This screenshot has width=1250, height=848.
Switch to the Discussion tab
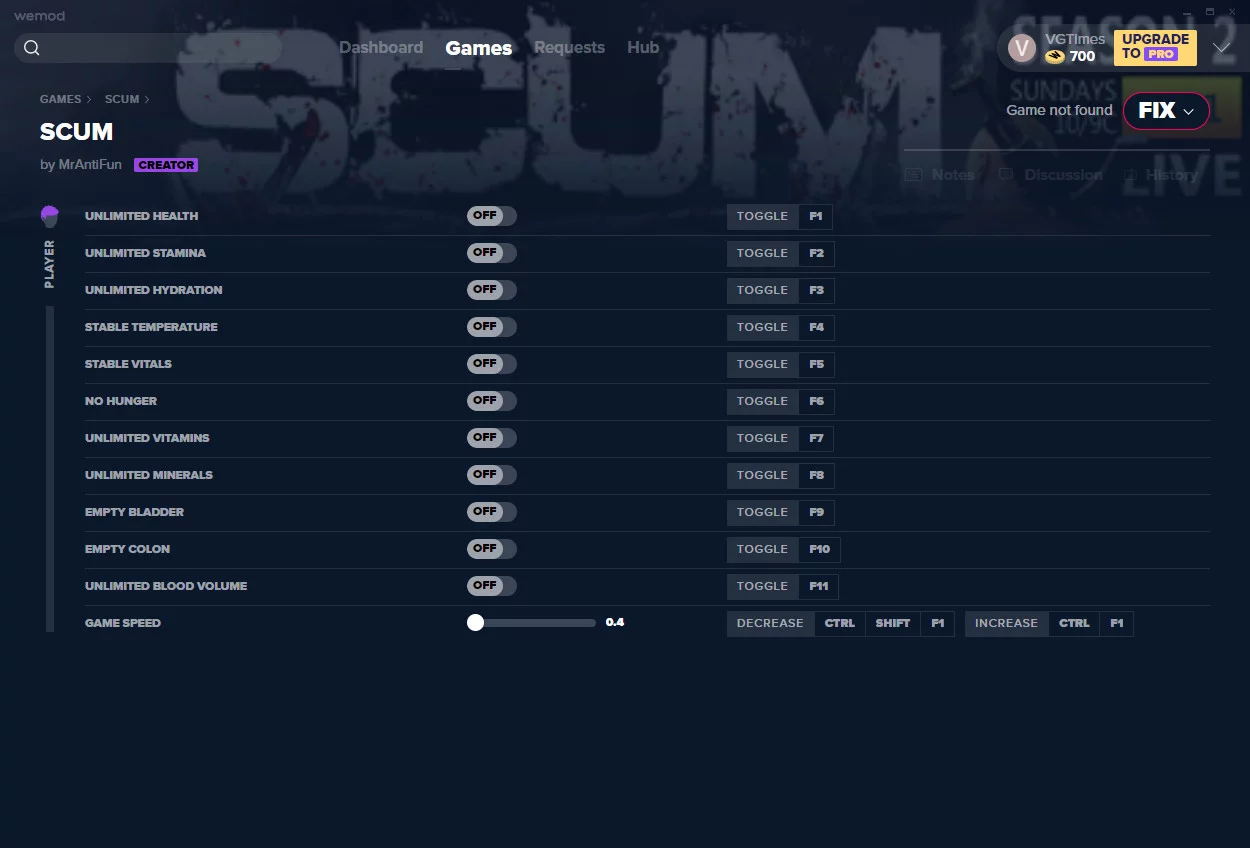pyautogui.click(x=1050, y=175)
